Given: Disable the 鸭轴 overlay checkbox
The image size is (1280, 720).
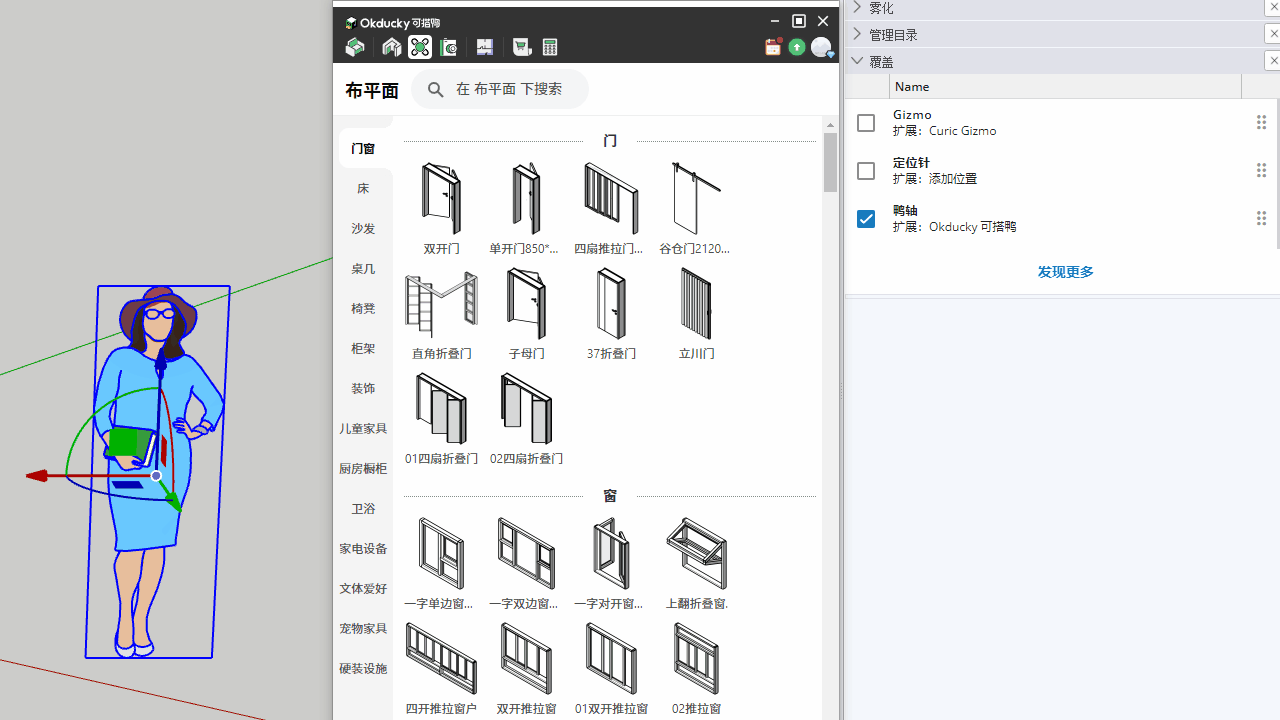Looking at the screenshot, I should pyautogui.click(x=866, y=219).
